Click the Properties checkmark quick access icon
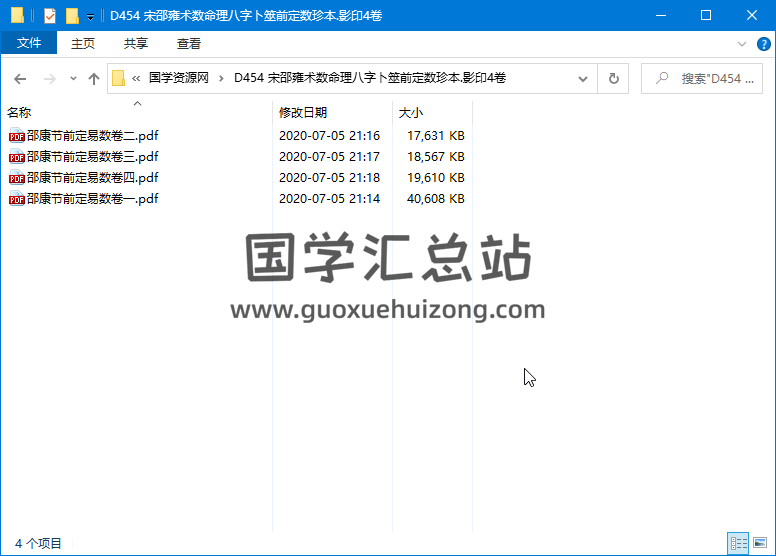 tap(49, 16)
